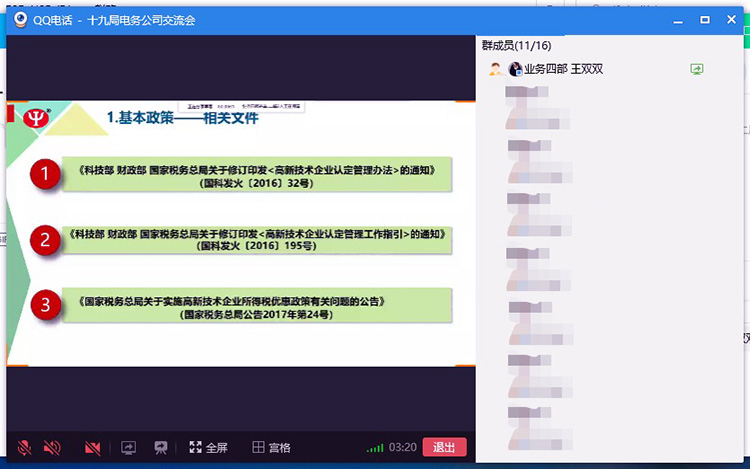
Task: Toggle the muted speaker icon
Action: (52, 448)
